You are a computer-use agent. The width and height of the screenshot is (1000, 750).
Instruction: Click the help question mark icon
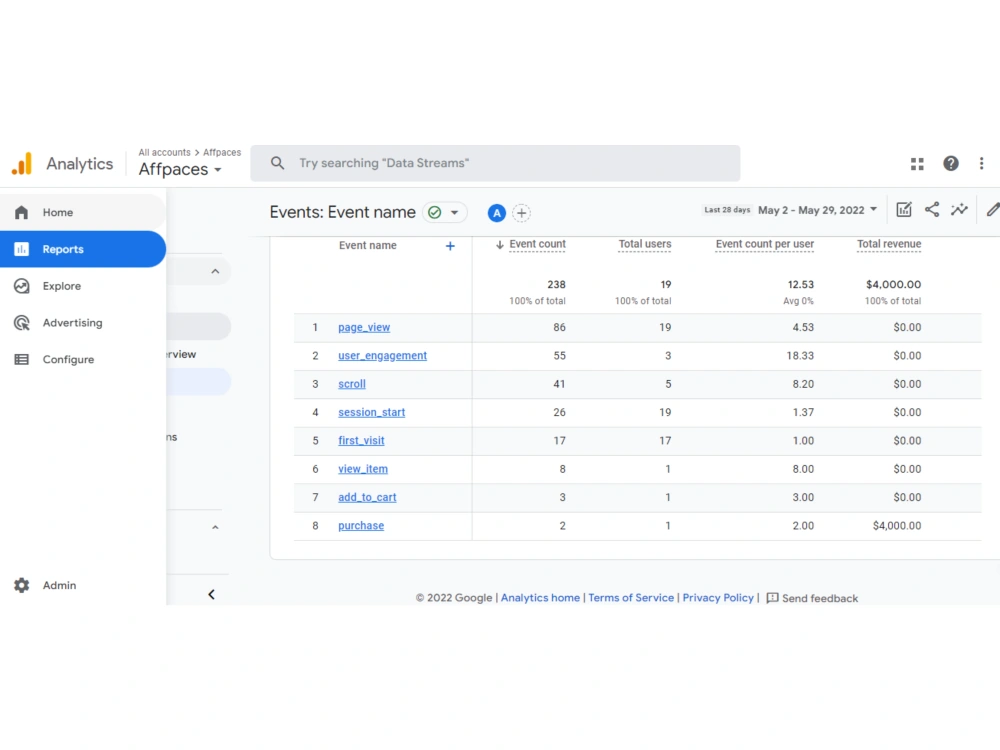[x=950, y=163]
